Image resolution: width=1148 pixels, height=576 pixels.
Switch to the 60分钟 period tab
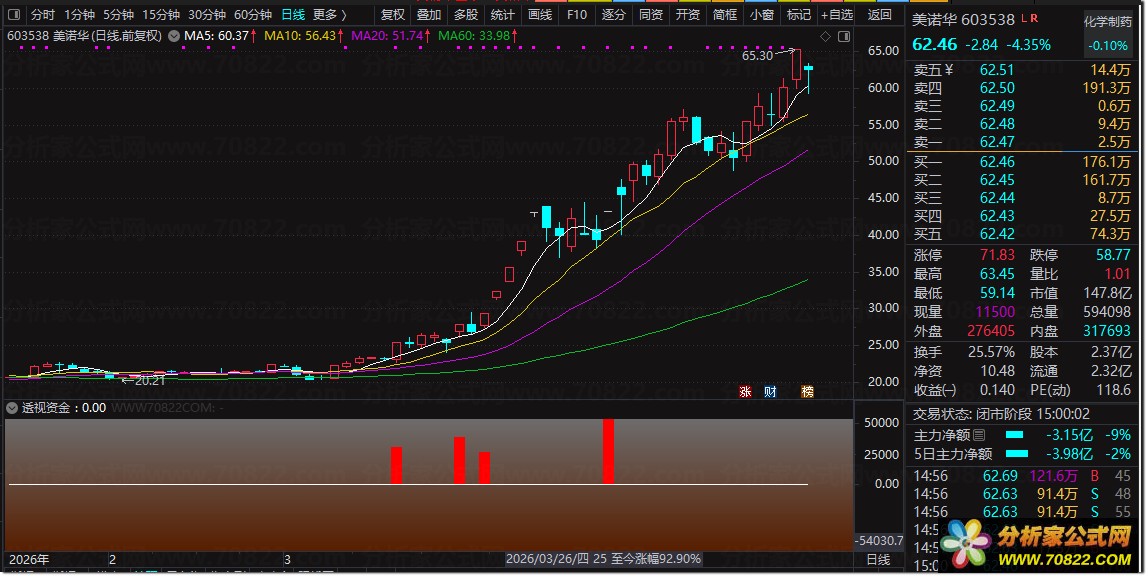point(253,15)
